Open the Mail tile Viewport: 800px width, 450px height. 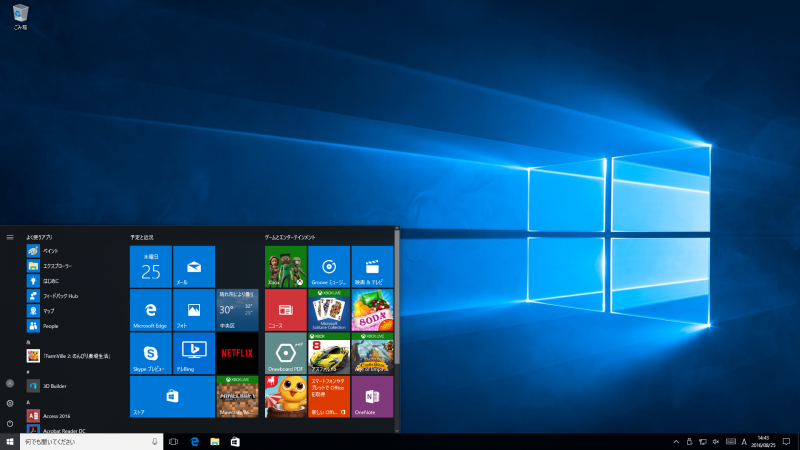[x=194, y=266]
